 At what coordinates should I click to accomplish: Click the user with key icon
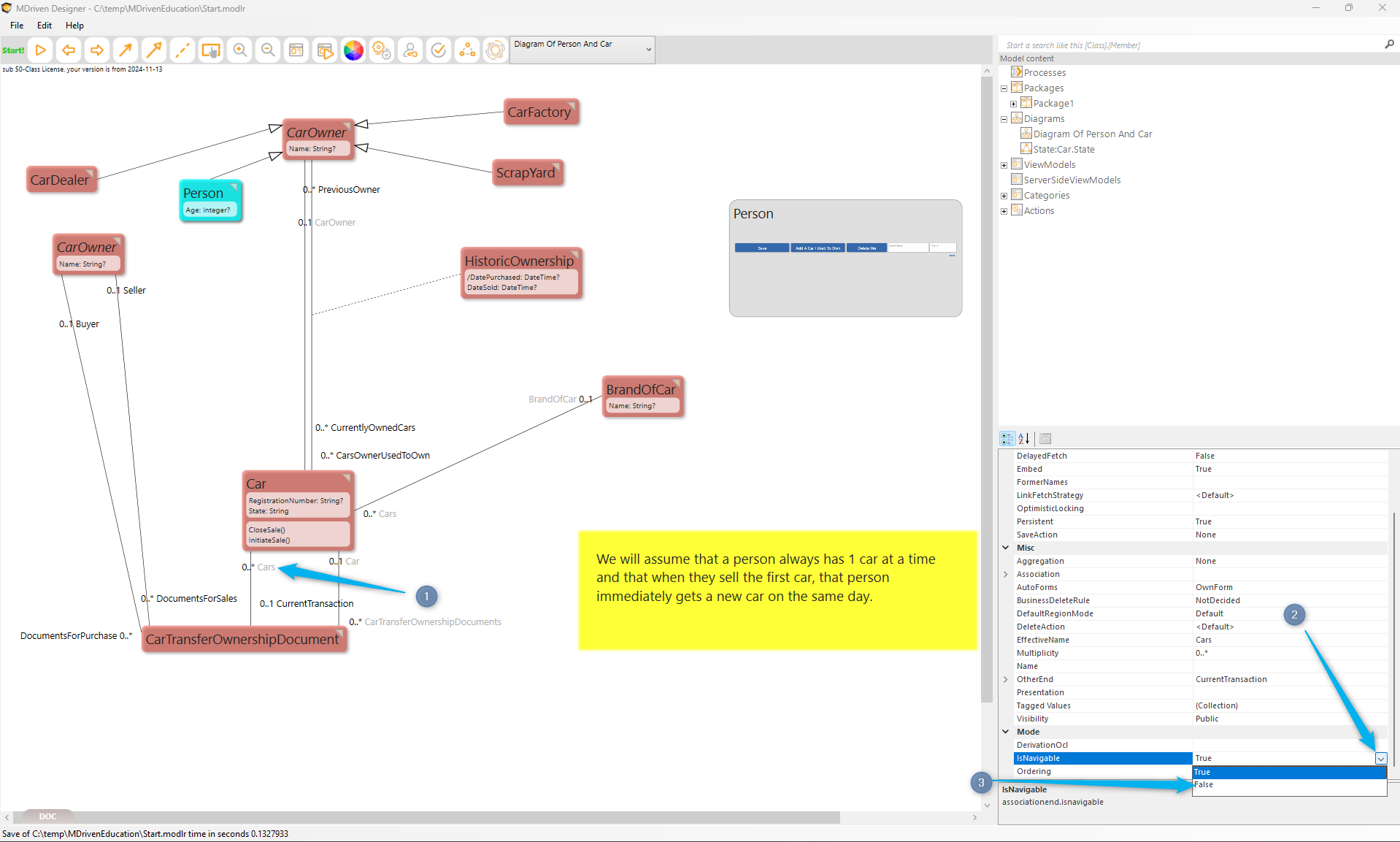point(410,50)
